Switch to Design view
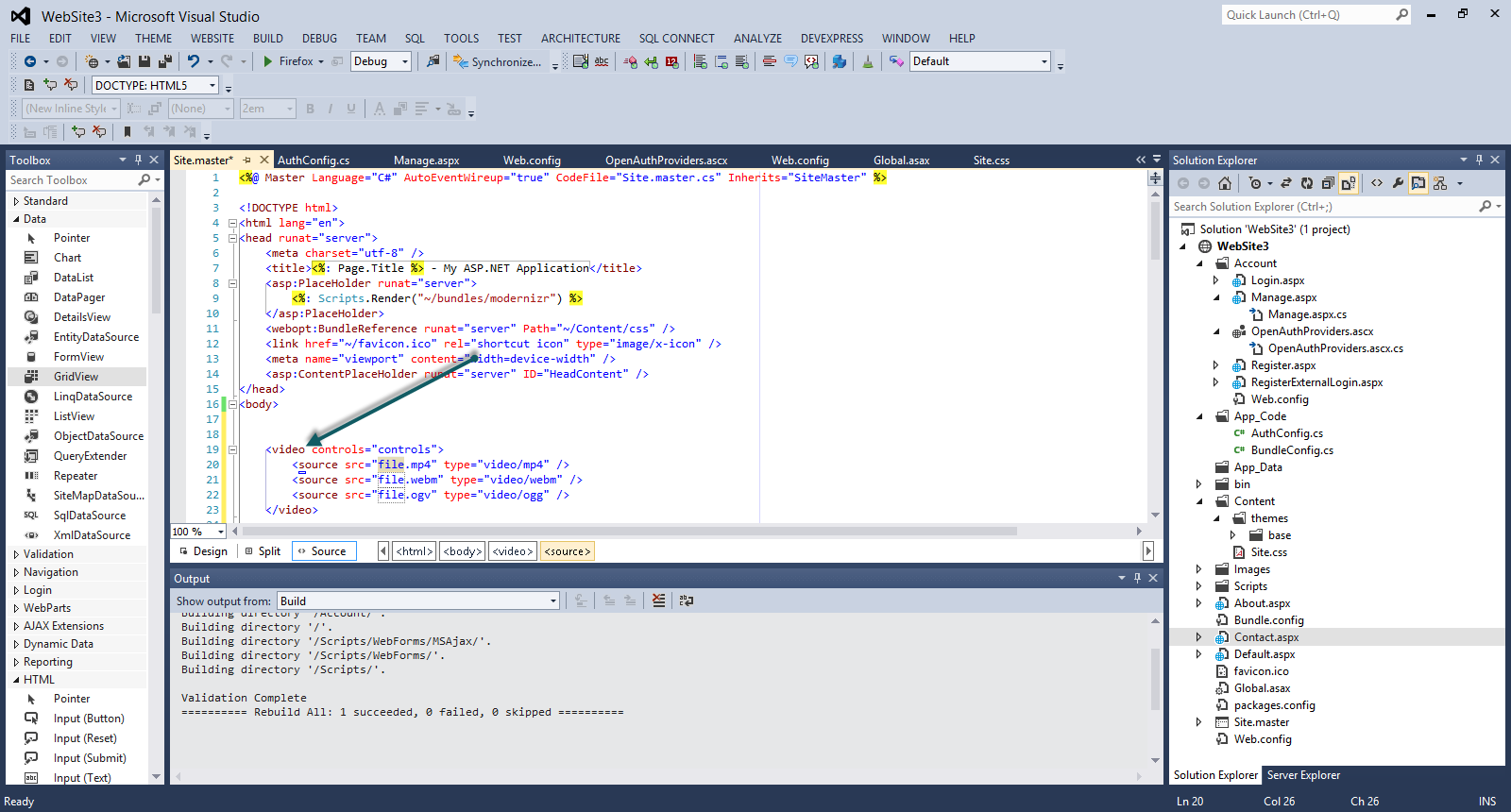1511x812 pixels. tap(202, 551)
